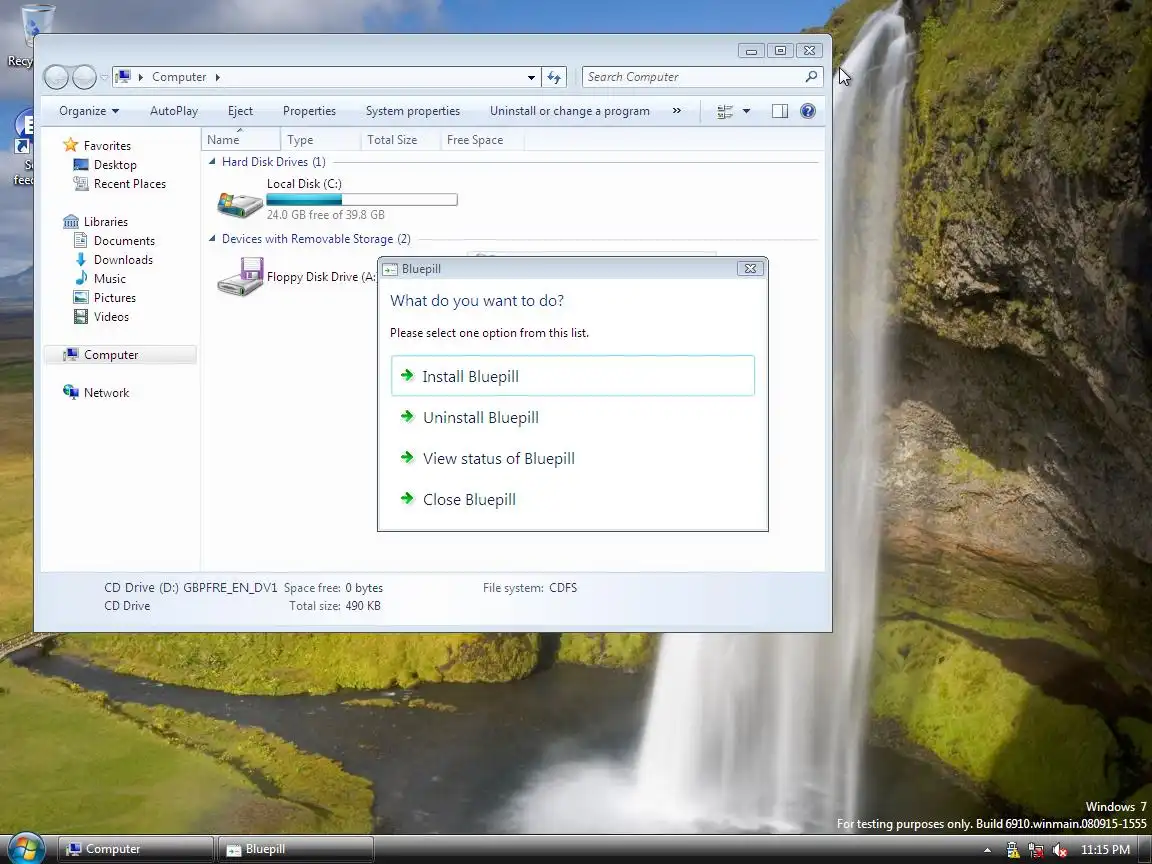Click Eject in the toolbar
1152x864 pixels.
(240, 111)
